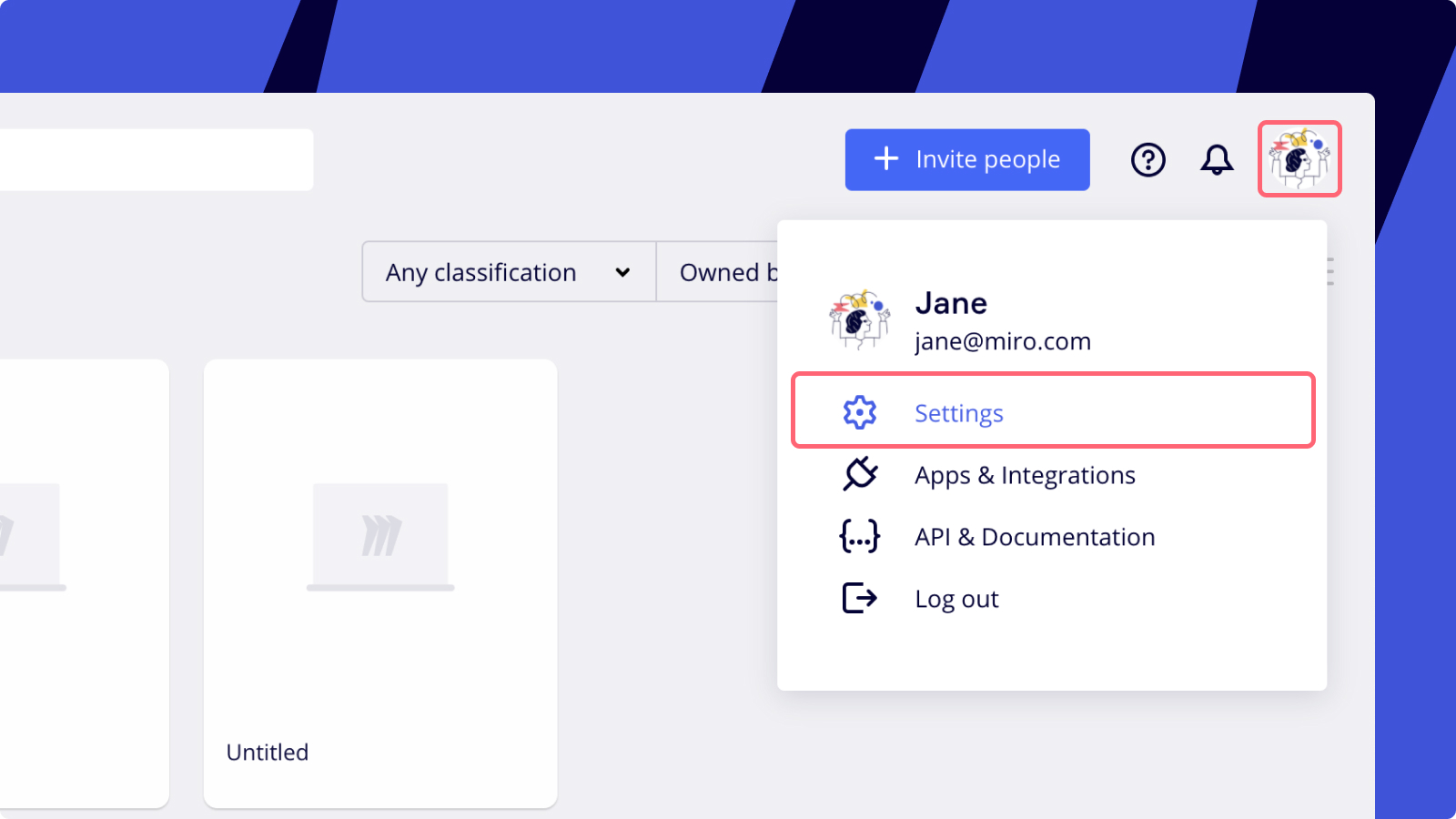Click the chevron arrow beside Any classification
The image size is (1456, 819).
point(622,272)
